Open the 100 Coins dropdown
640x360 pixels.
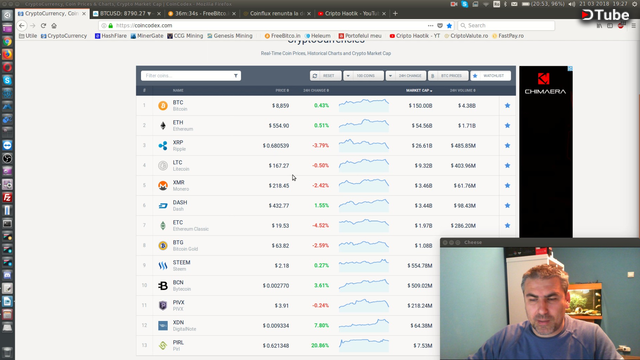[x=363, y=76]
